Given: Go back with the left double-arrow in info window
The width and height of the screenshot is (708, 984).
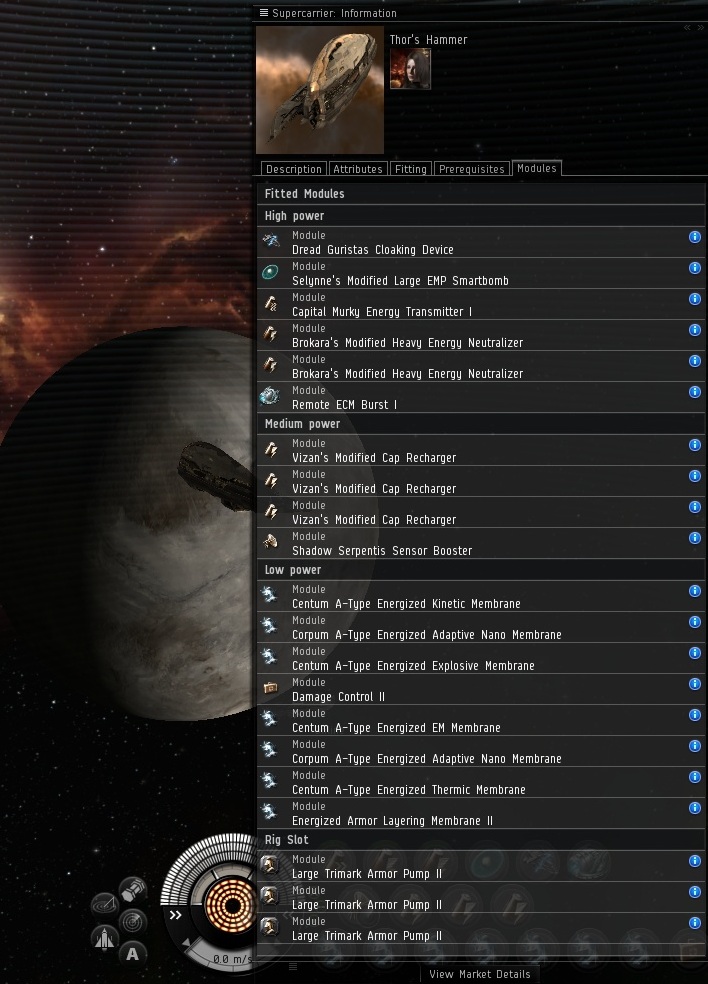Looking at the screenshot, I should pos(687,28).
